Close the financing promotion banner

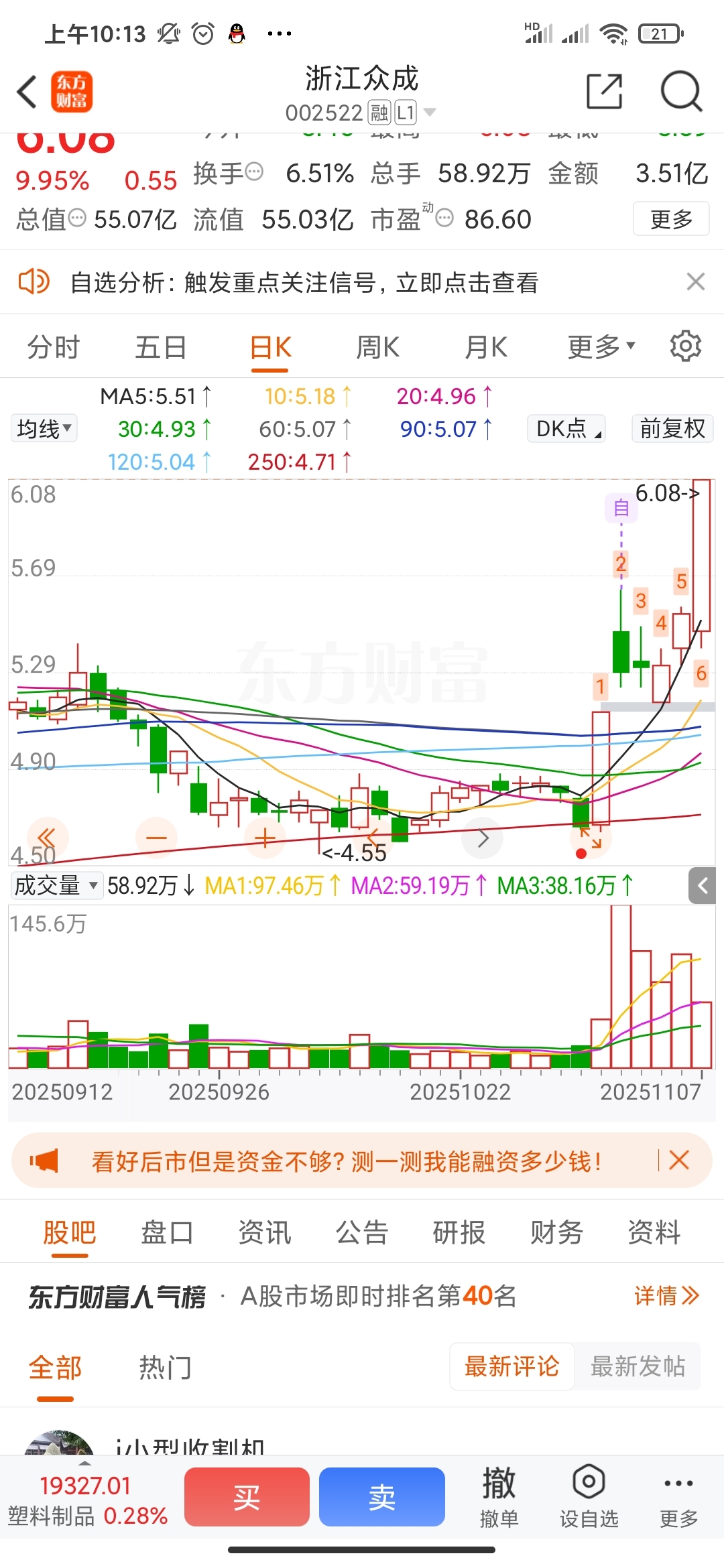click(x=679, y=1160)
